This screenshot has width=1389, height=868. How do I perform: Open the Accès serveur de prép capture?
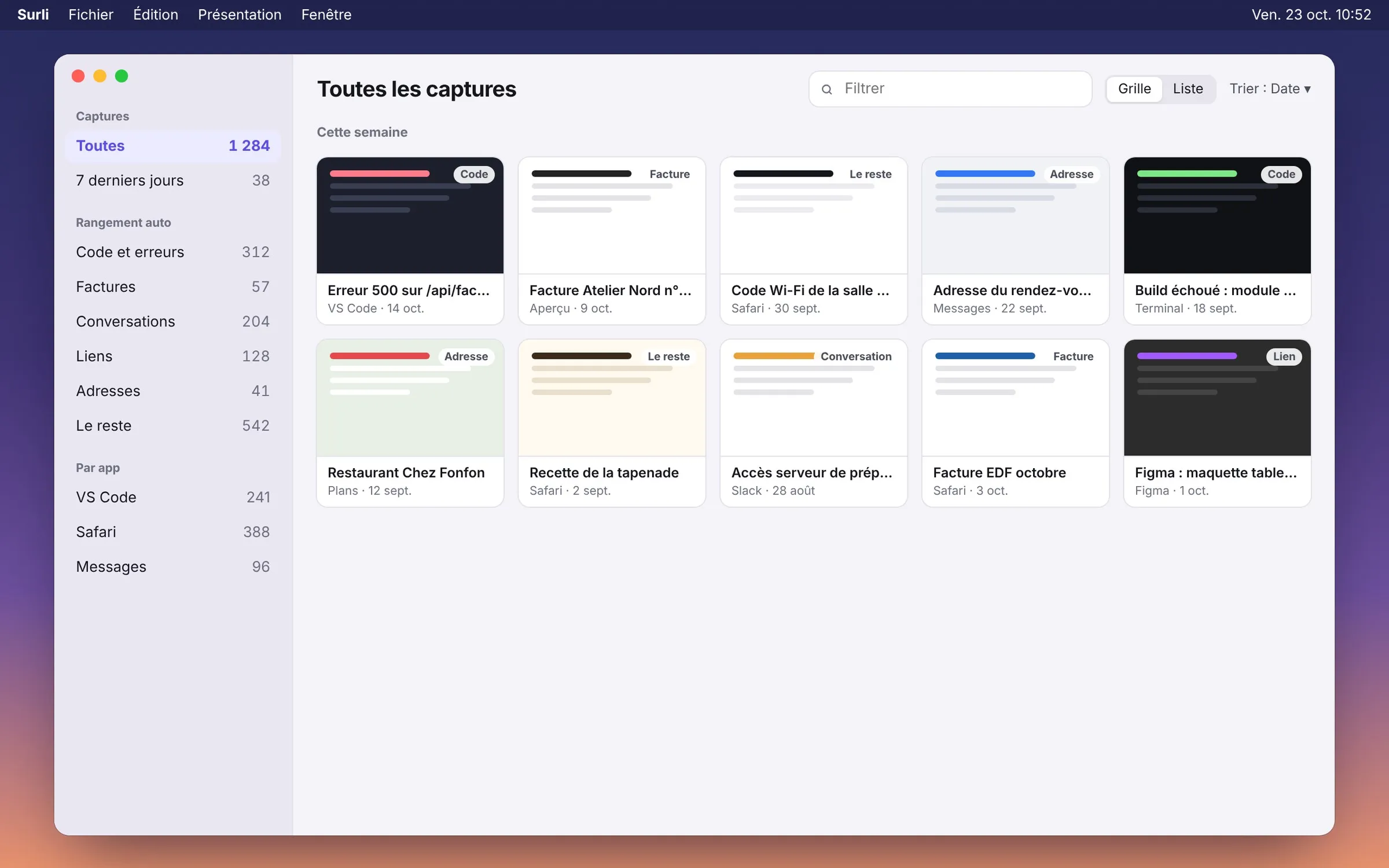point(813,423)
